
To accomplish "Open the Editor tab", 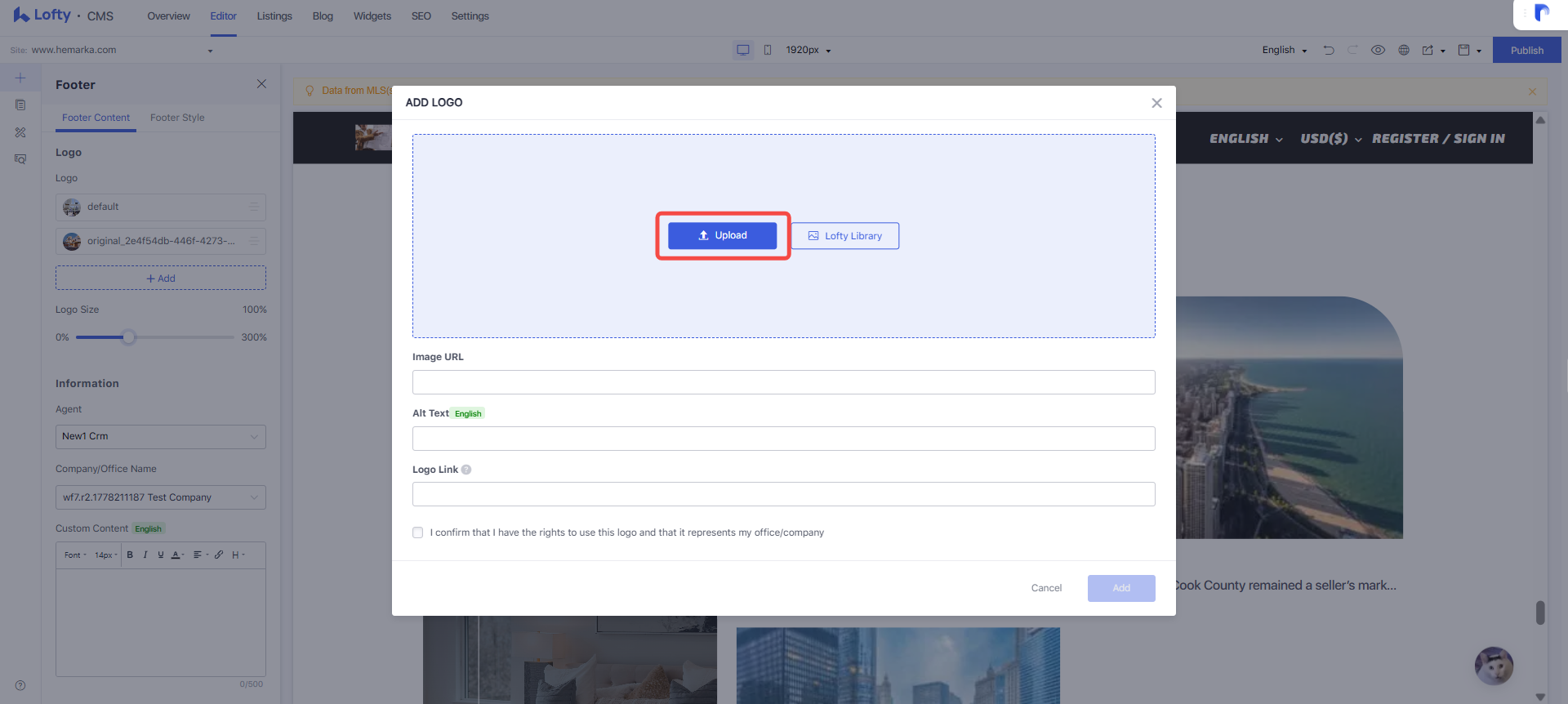I will point(223,16).
